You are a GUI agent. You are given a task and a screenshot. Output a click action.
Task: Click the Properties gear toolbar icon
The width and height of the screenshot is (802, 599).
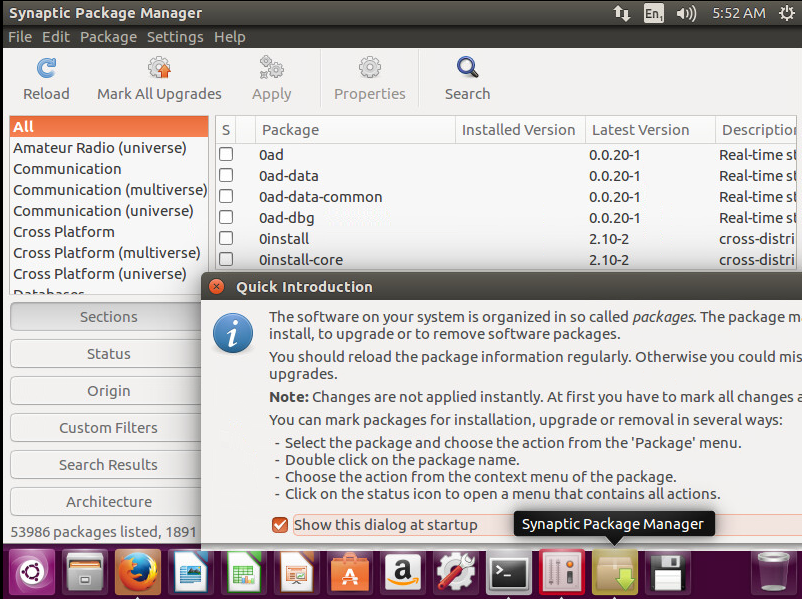tap(369, 68)
